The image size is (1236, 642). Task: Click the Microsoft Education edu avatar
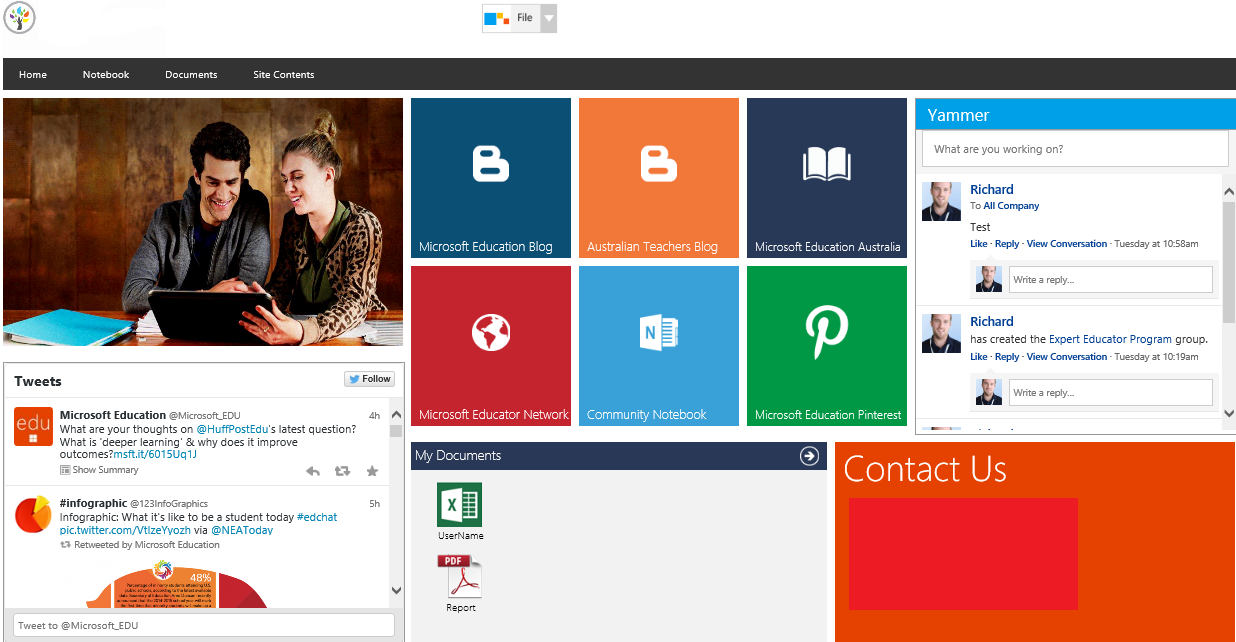click(x=33, y=427)
